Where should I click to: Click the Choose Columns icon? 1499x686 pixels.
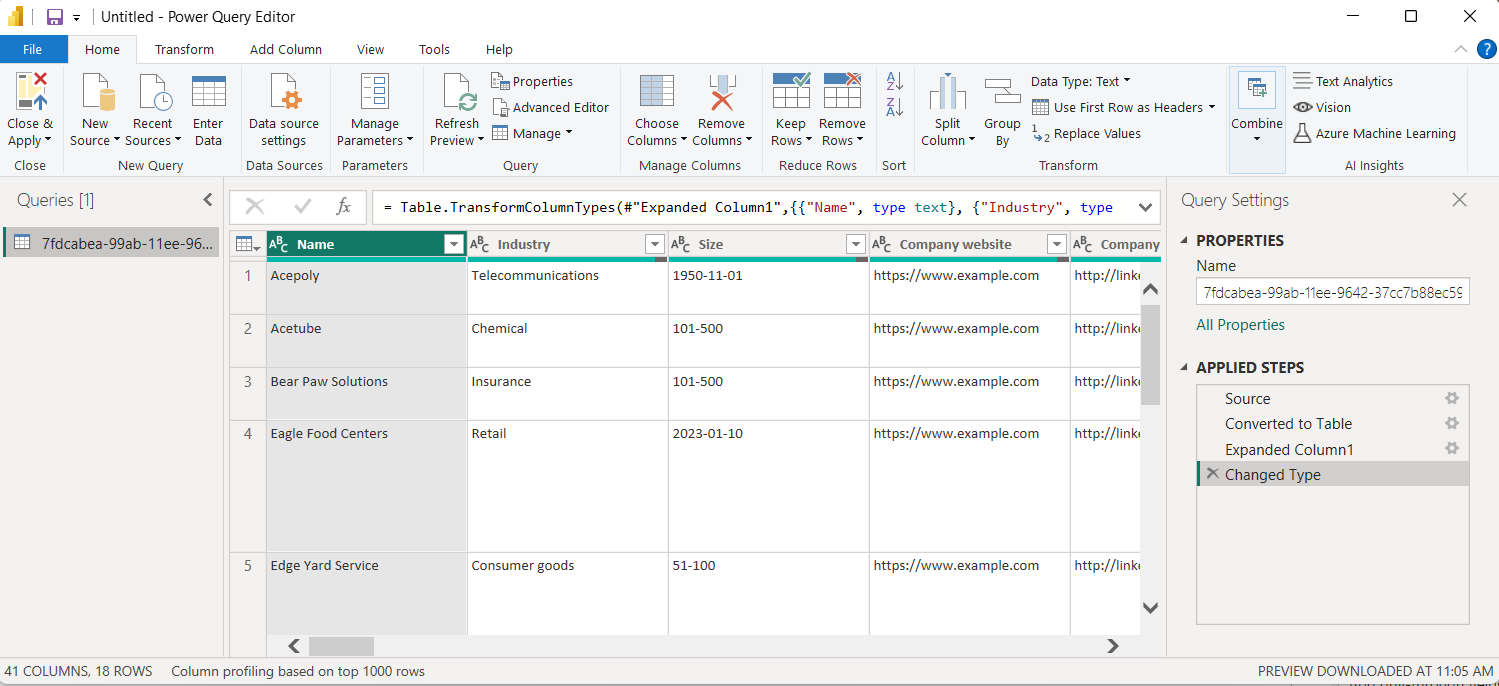pyautogui.click(x=657, y=92)
